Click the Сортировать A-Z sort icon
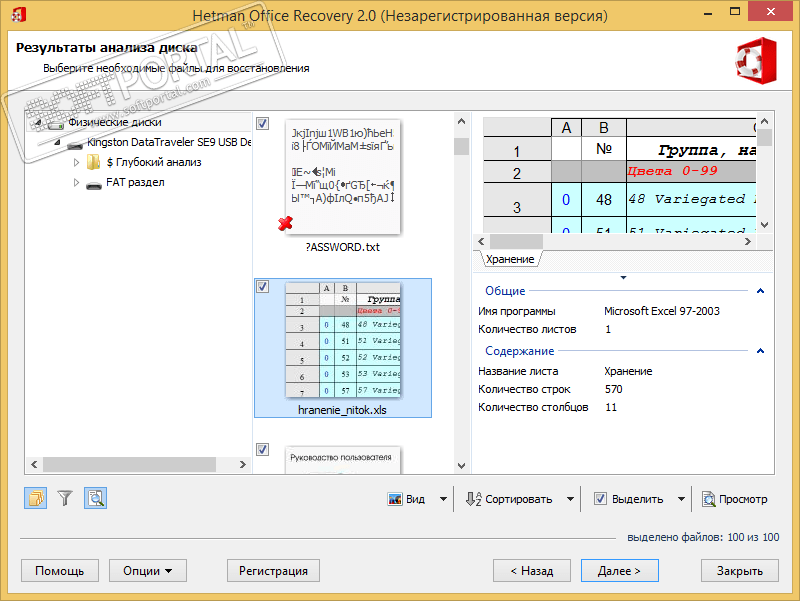The height and width of the screenshot is (601, 800). [473, 499]
